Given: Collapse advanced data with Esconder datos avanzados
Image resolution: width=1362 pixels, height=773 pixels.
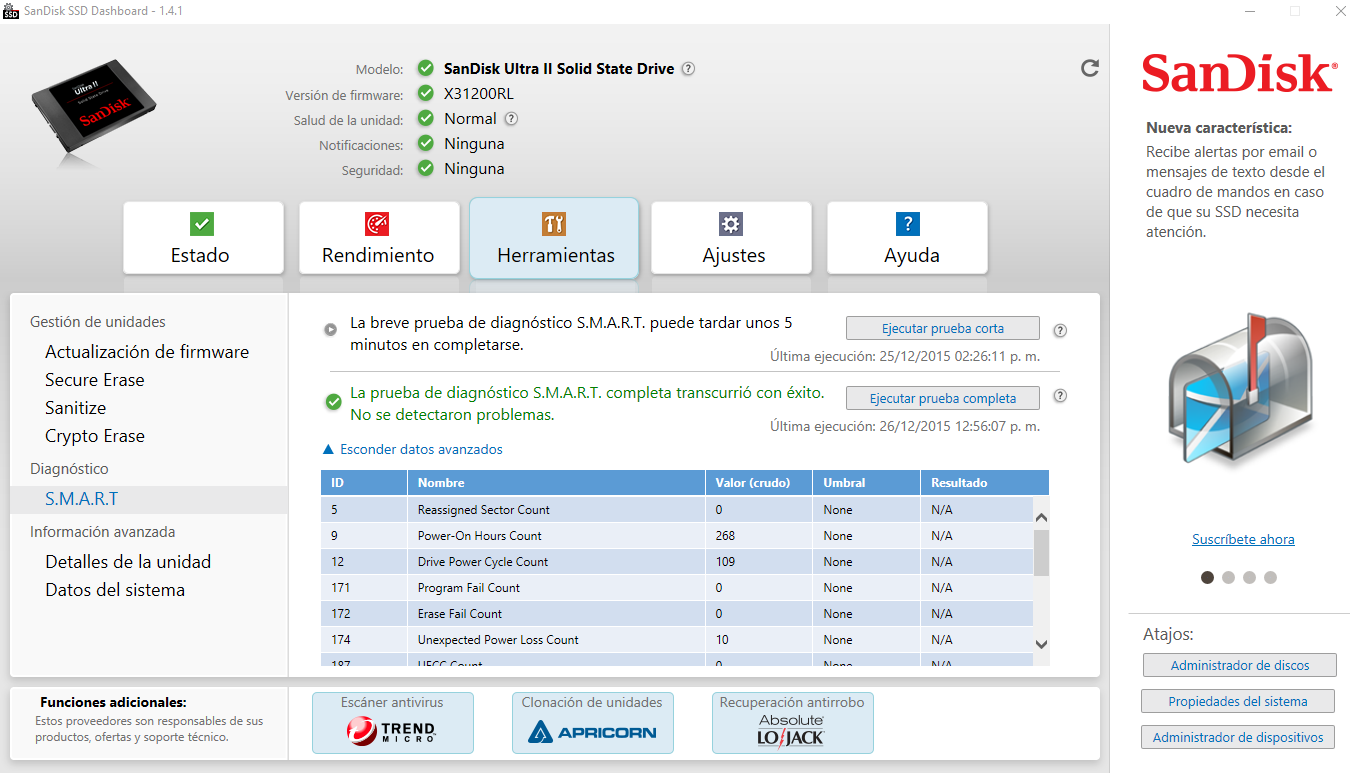Looking at the screenshot, I should pos(412,450).
